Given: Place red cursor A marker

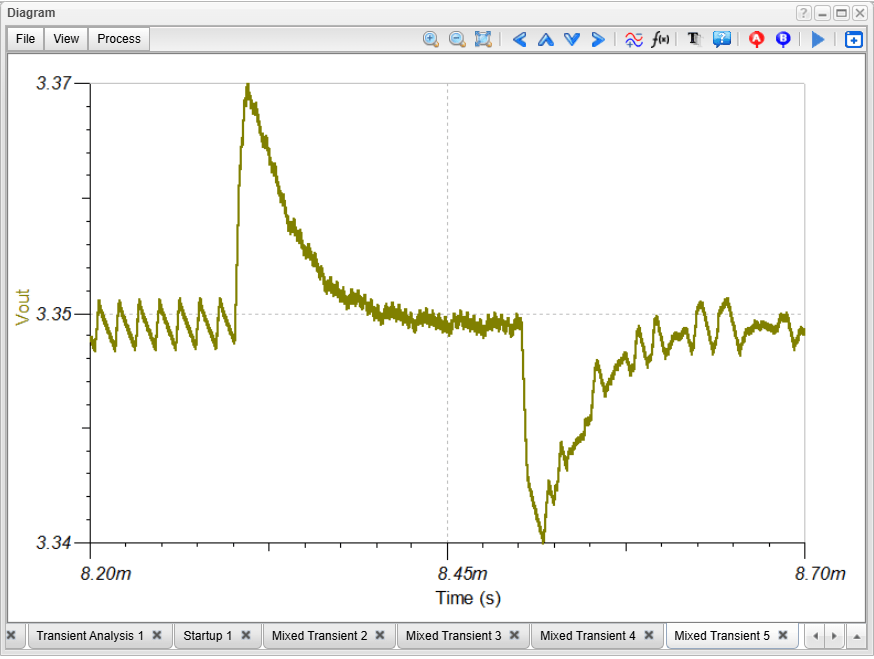Looking at the screenshot, I should (756, 39).
